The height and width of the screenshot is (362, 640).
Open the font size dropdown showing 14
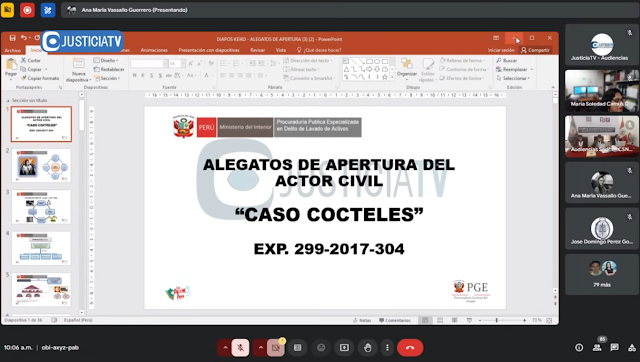[x=183, y=64]
